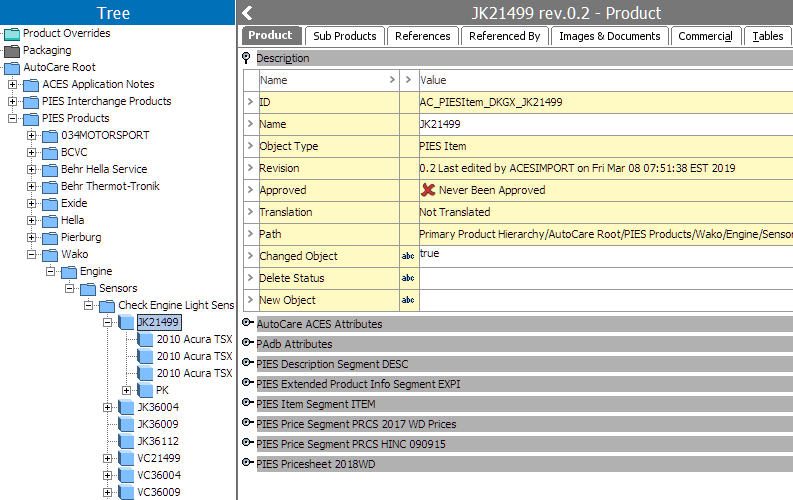Click the Product Overrides folder icon
793x500 pixels.
(x=12, y=33)
